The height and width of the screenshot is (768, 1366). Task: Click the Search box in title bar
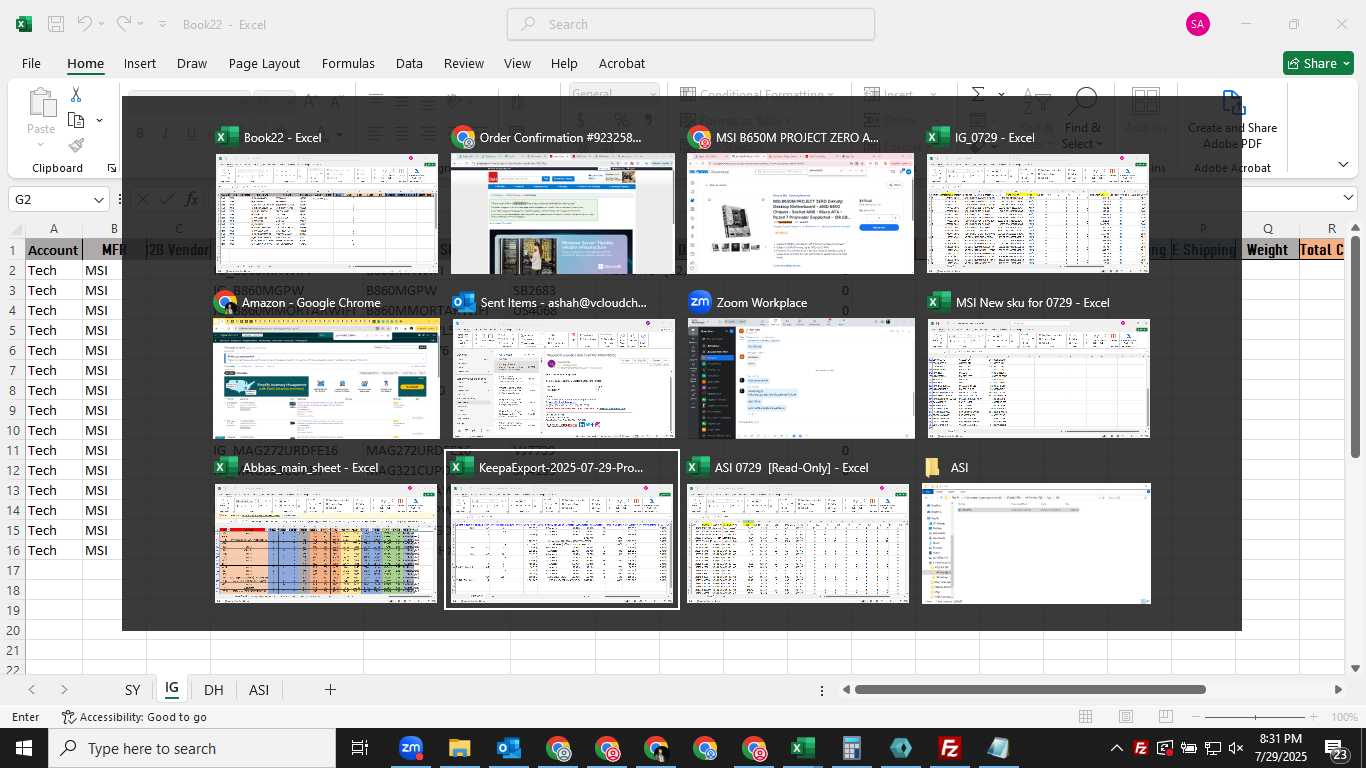tap(691, 24)
